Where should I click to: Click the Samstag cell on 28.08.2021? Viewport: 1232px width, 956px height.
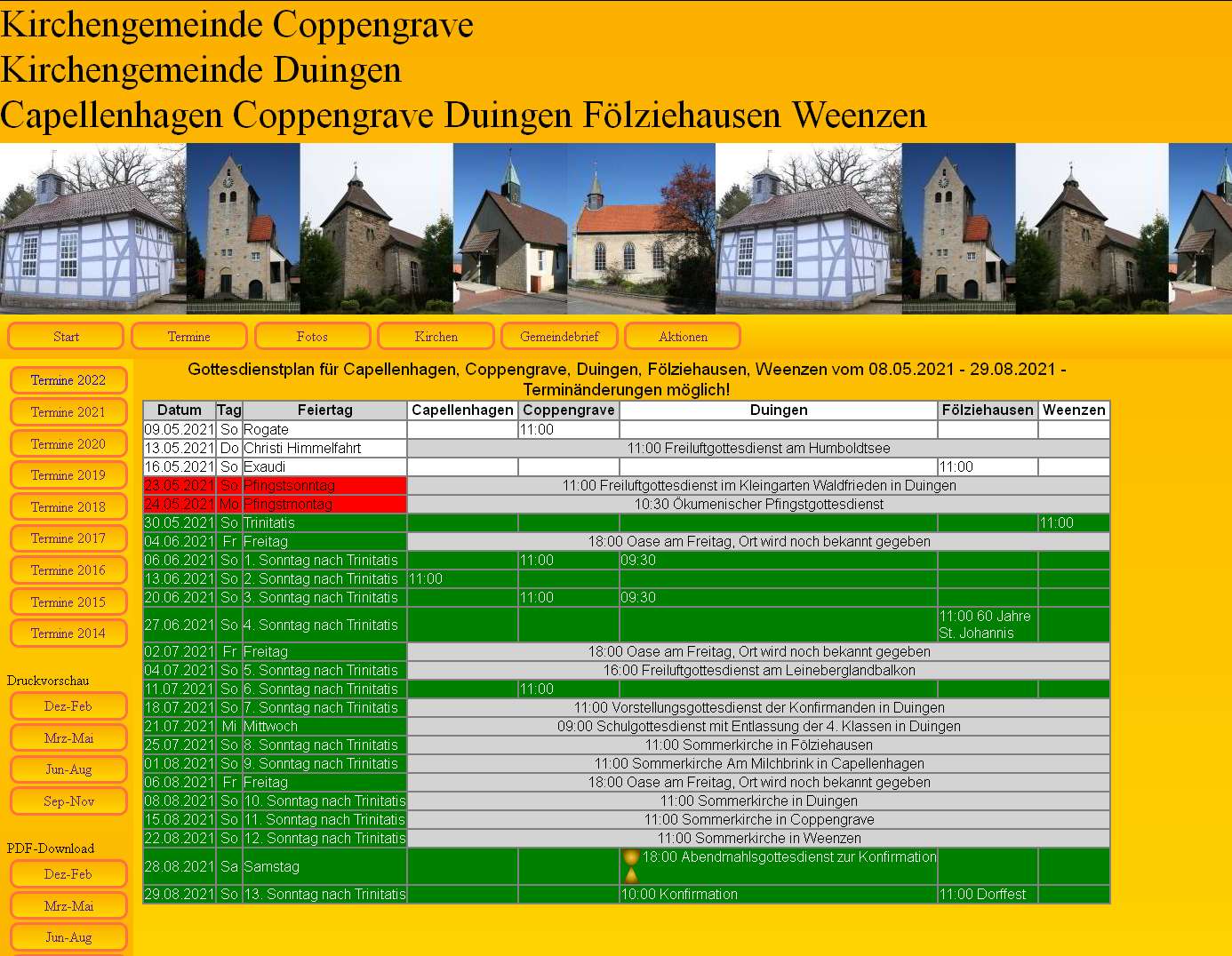(x=324, y=866)
